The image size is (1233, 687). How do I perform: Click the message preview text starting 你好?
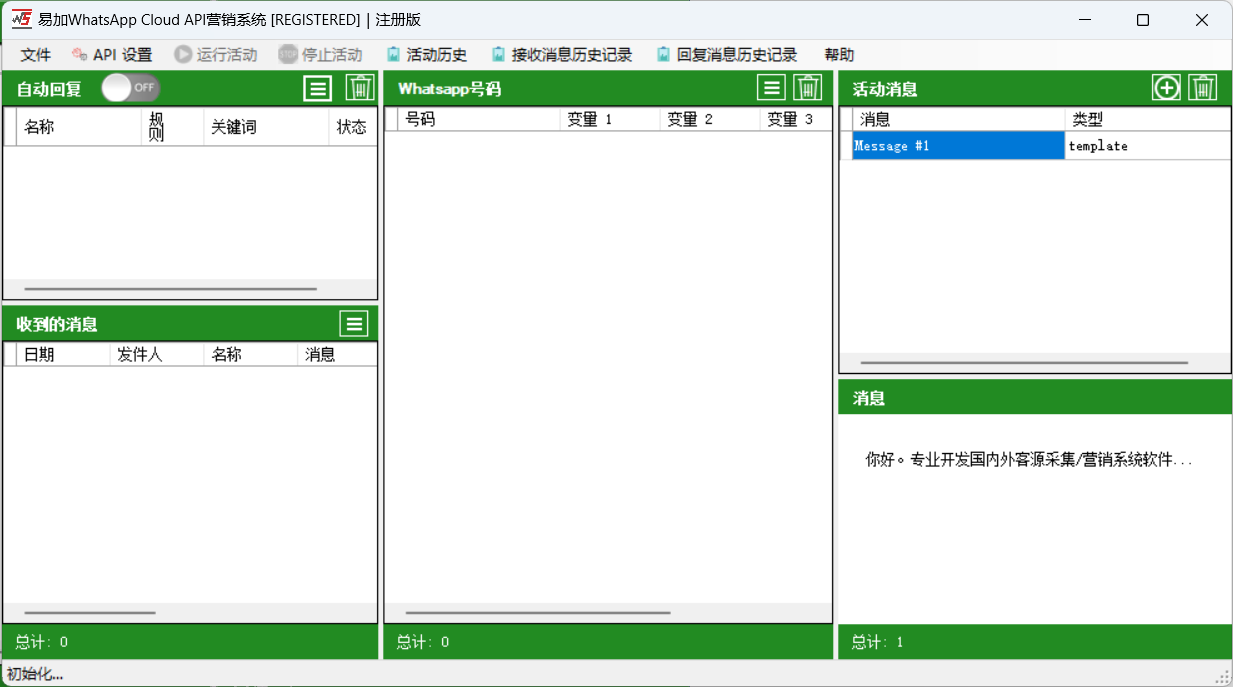(1029, 460)
